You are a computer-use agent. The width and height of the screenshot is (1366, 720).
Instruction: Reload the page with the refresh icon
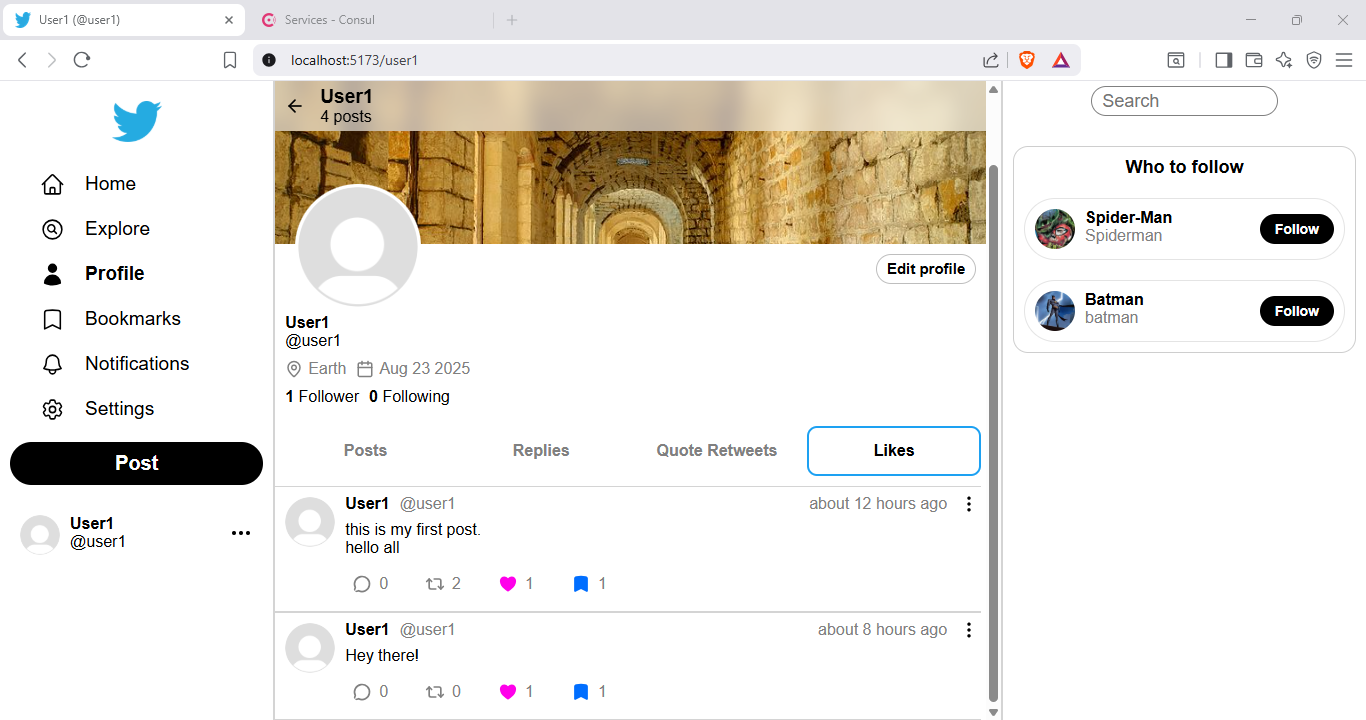(x=82, y=60)
